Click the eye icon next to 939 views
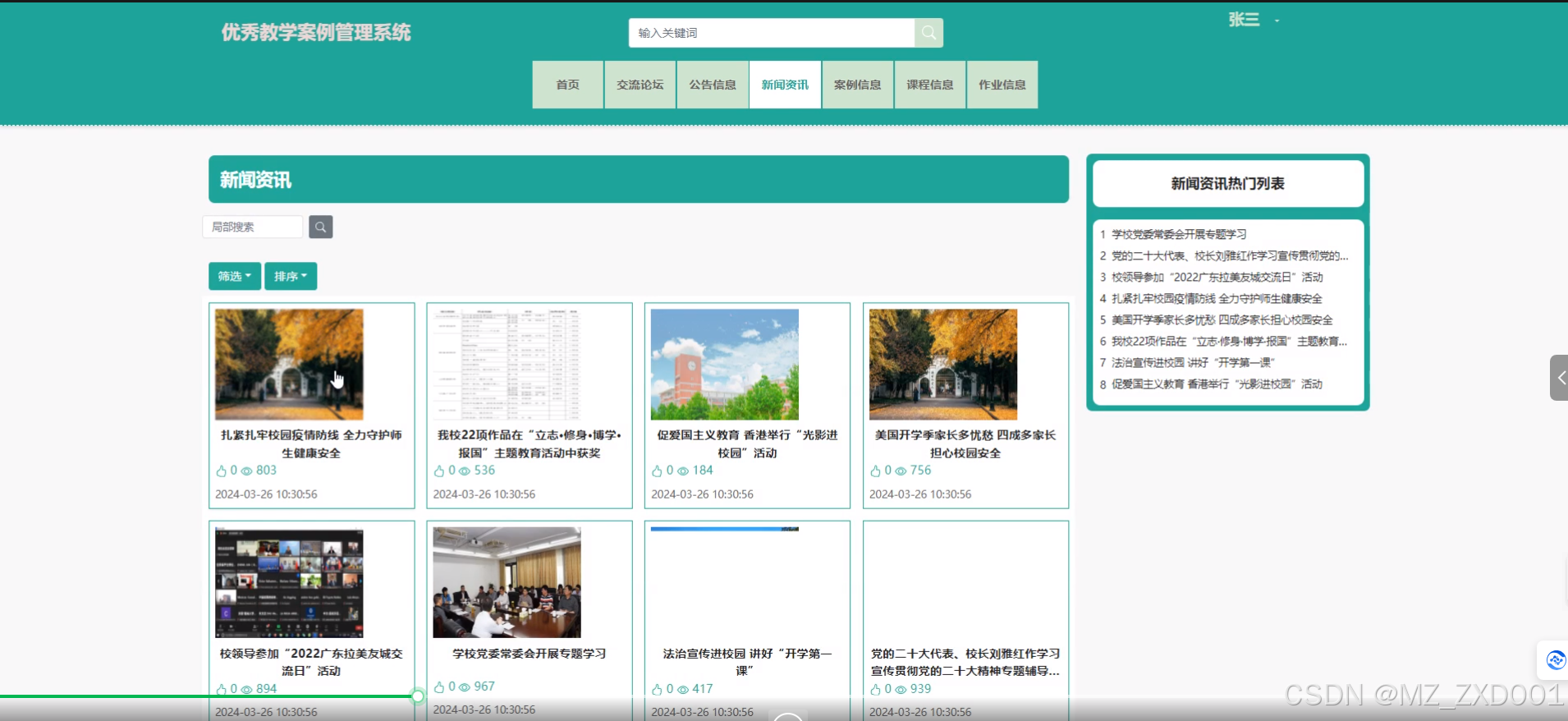The image size is (1568, 721). 901,690
